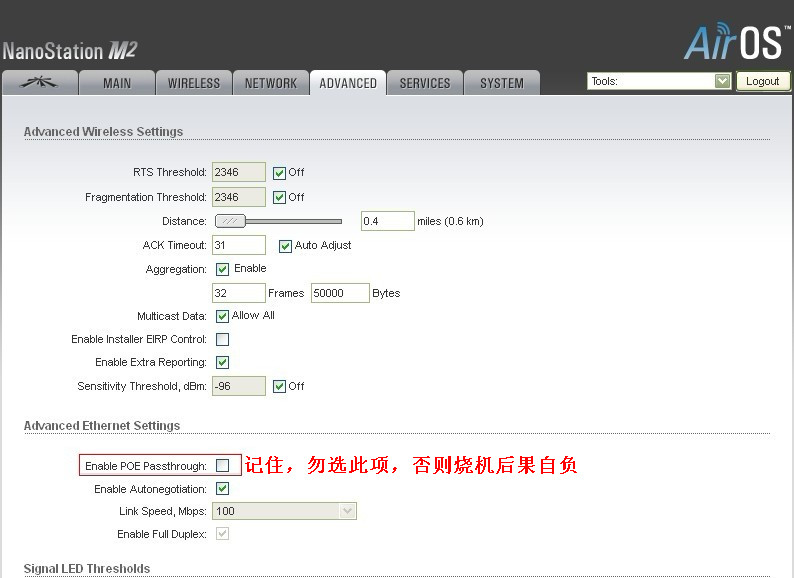Click the 'miles (0.6 km)' text

[450, 221]
